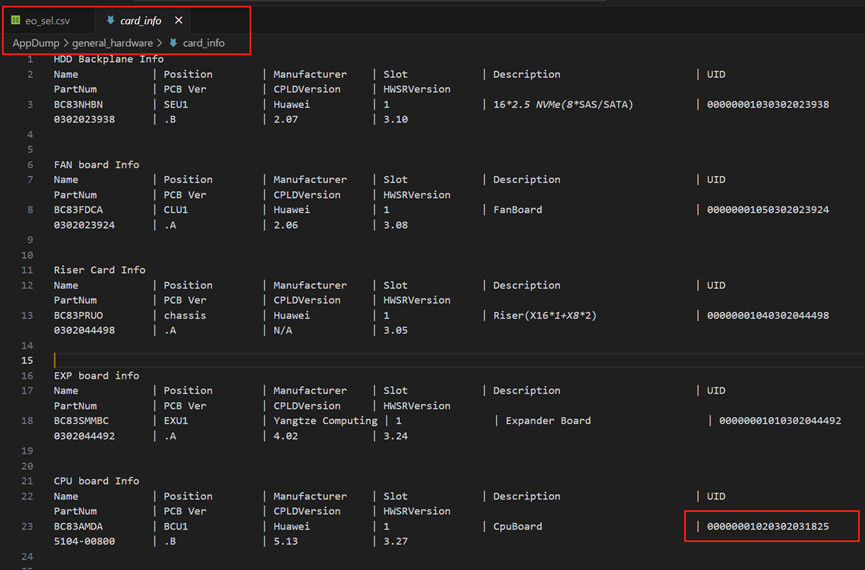Click line number 1 in the gutter
865x570 pixels.
pos(30,59)
